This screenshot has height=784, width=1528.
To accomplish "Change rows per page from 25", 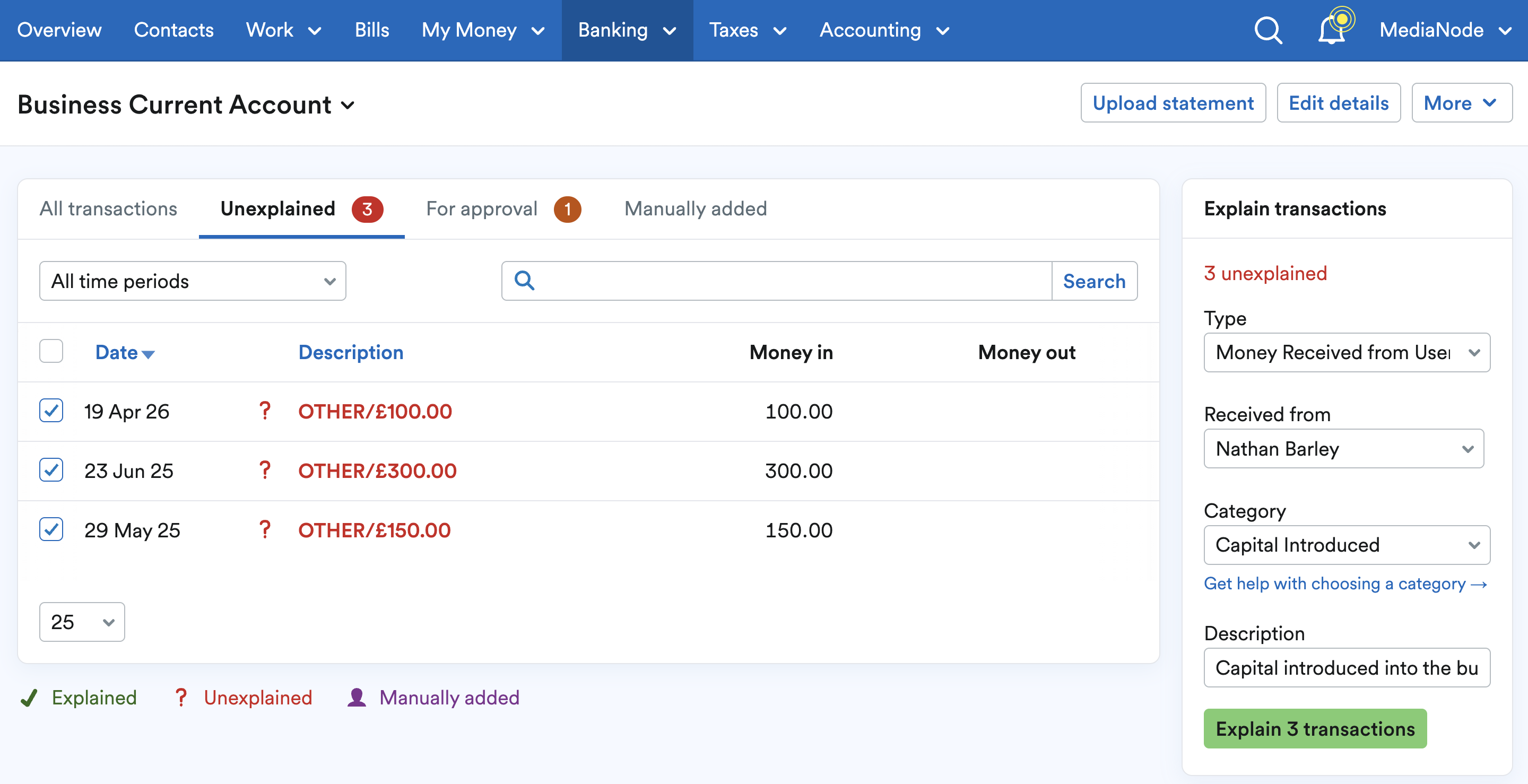I will click(x=82, y=622).
